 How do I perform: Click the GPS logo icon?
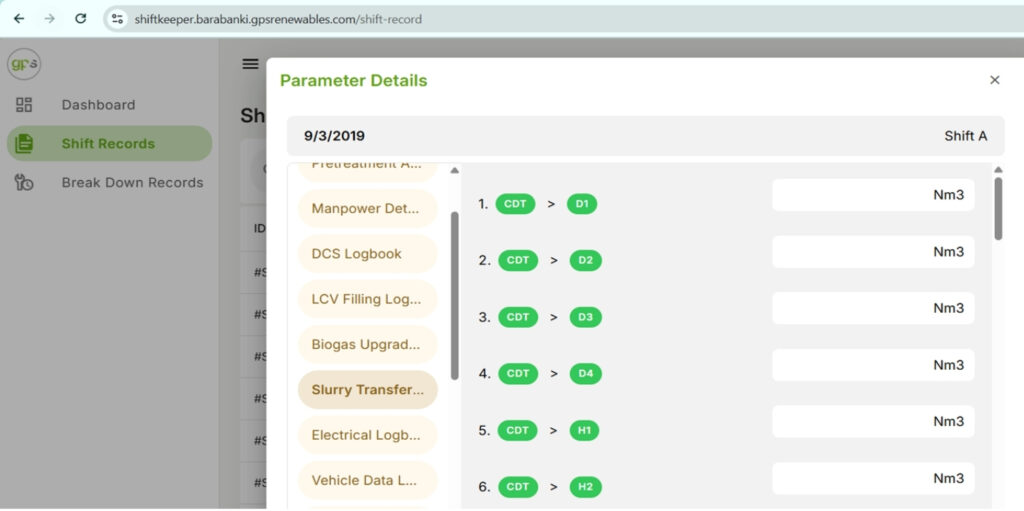click(x=23, y=63)
